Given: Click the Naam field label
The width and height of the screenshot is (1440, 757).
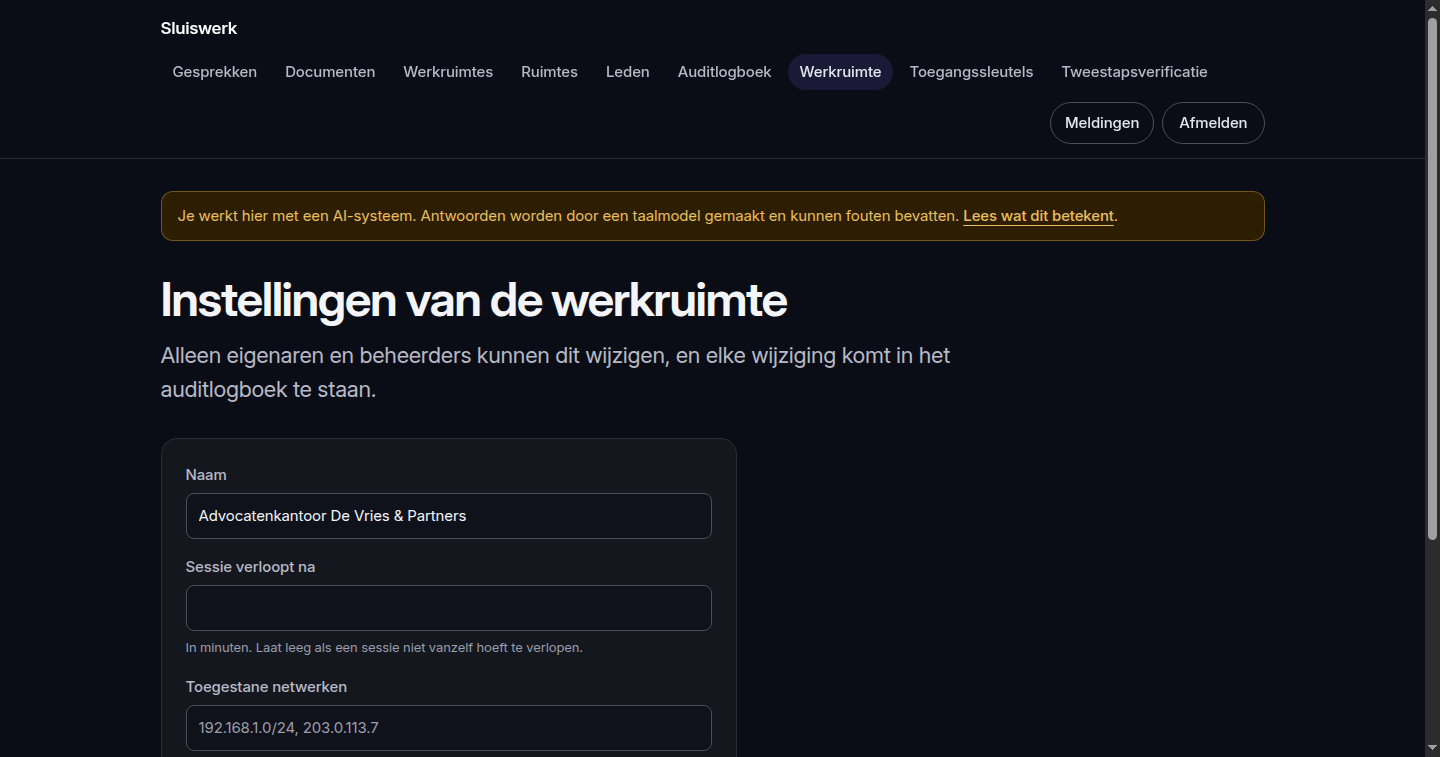Looking at the screenshot, I should (x=206, y=475).
